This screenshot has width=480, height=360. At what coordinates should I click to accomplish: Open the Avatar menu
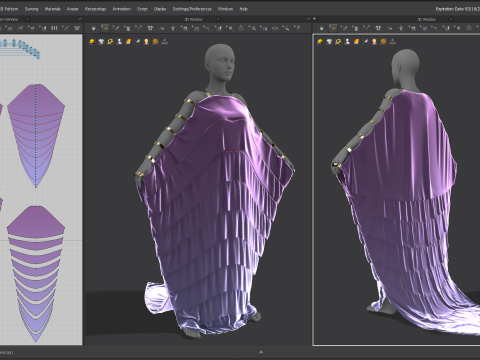72,9
